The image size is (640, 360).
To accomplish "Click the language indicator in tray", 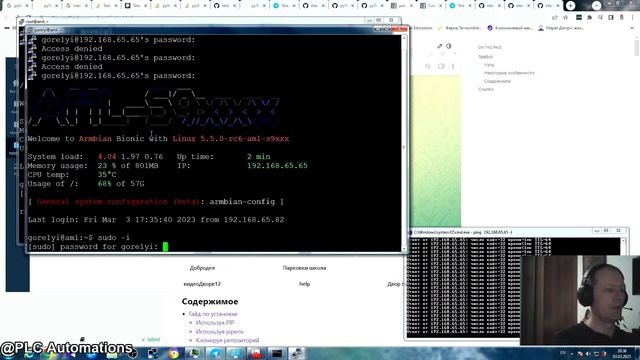I will (563, 353).
